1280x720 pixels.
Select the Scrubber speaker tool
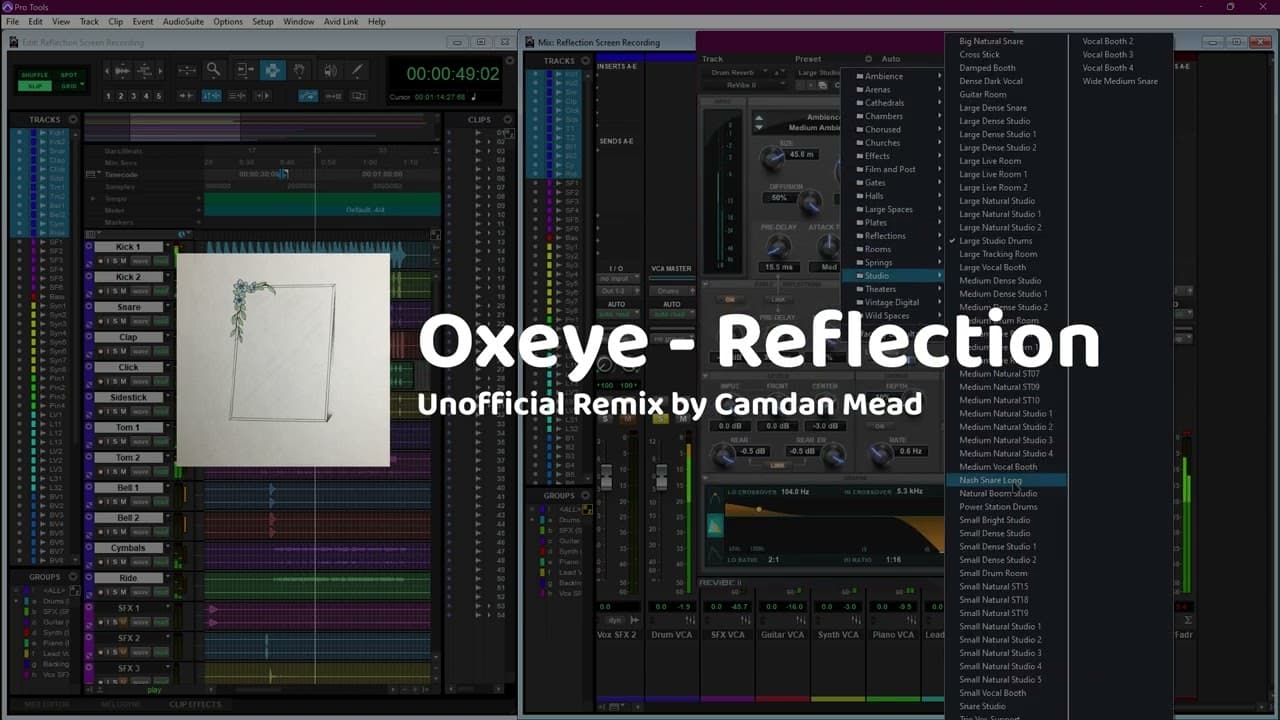[x=329, y=70]
